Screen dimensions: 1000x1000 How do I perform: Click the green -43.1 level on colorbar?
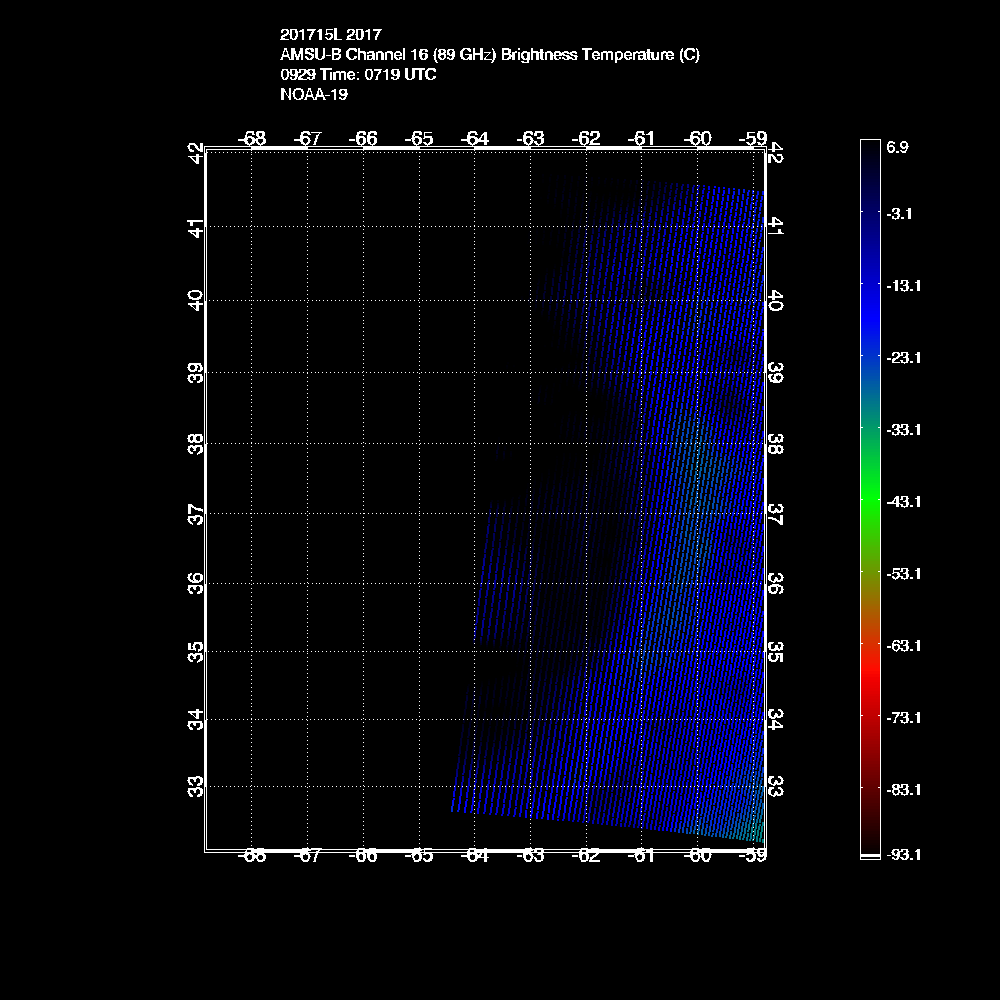click(869, 501)
